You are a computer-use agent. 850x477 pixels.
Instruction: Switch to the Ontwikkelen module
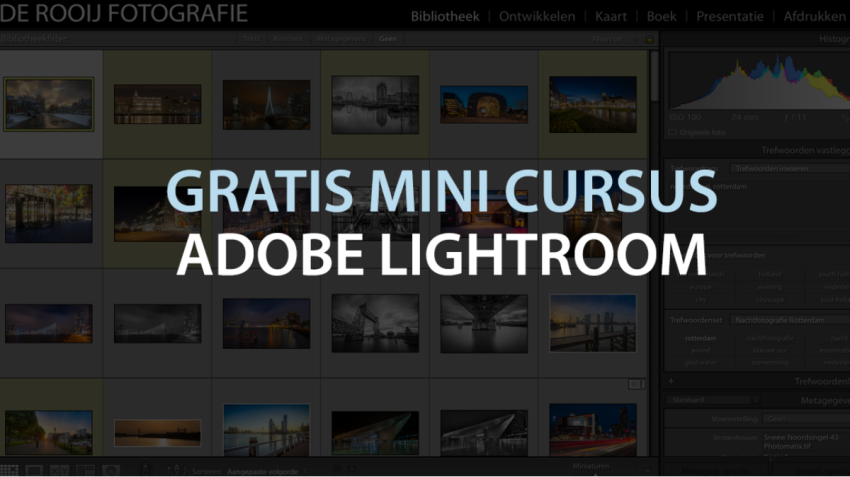pyautogui.click(x=537, y=17)
